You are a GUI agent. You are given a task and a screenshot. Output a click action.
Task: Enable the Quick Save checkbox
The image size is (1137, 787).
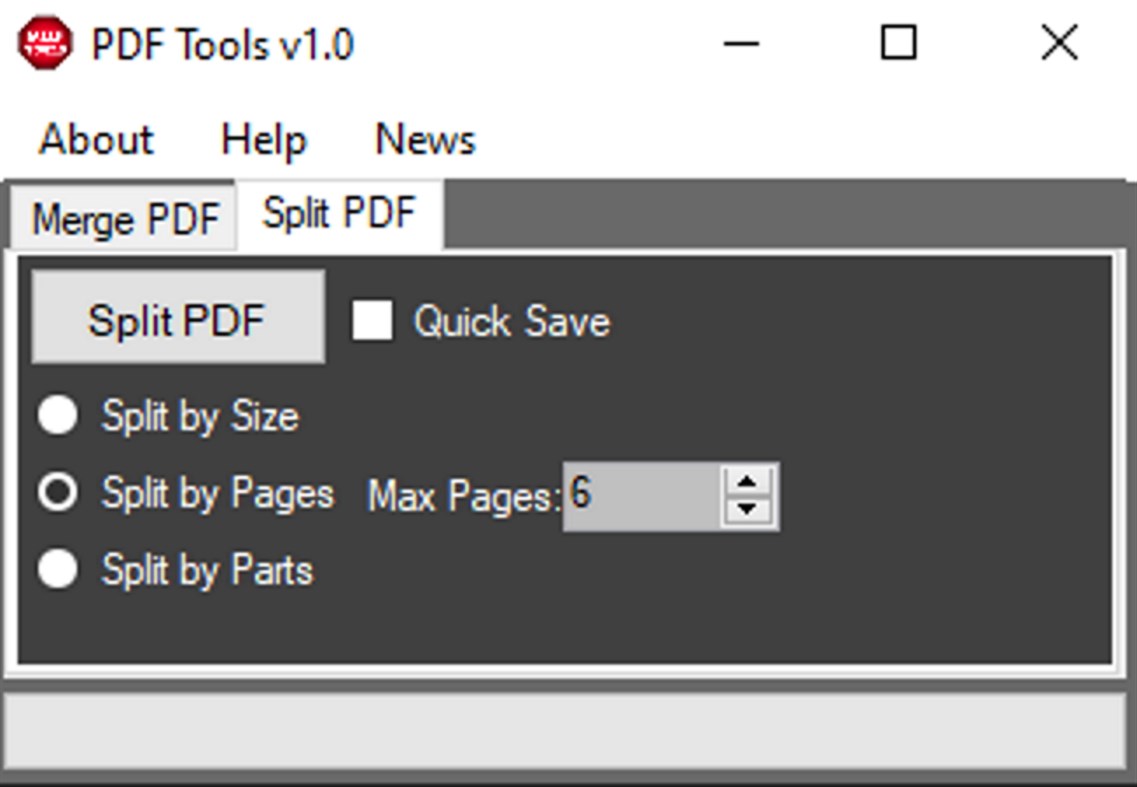[x=372, y=321]
